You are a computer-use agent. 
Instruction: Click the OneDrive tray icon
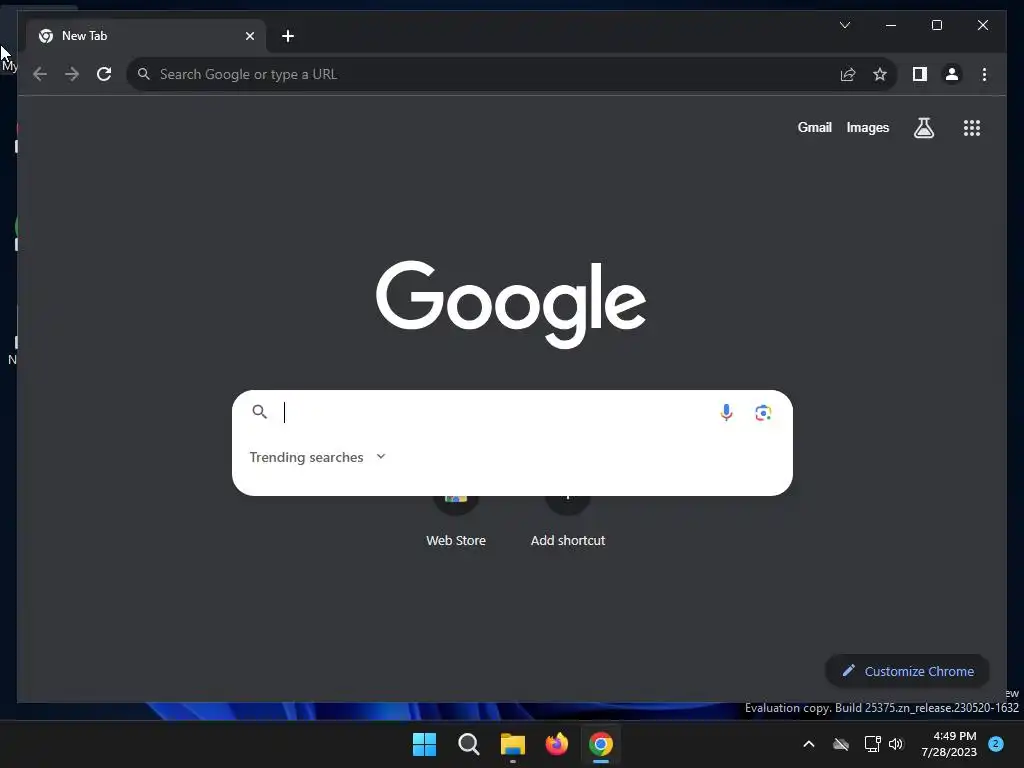[x=841, y=744]
